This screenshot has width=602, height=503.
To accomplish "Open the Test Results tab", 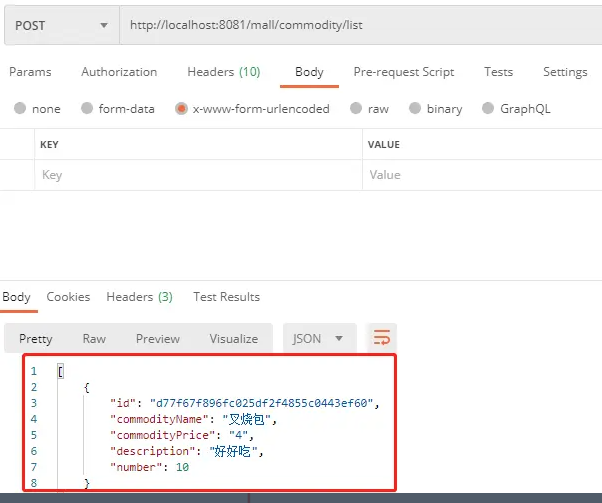I will tap(227, 297).
